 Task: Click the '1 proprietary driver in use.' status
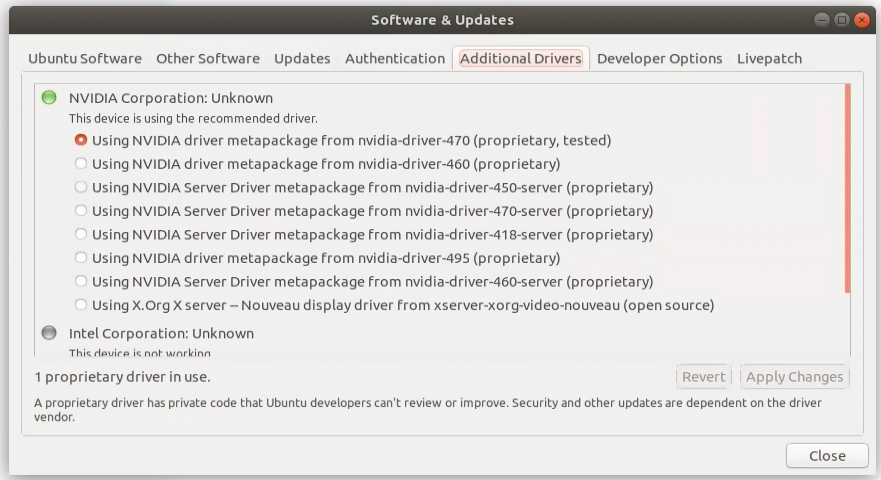(x=122, y=377)
